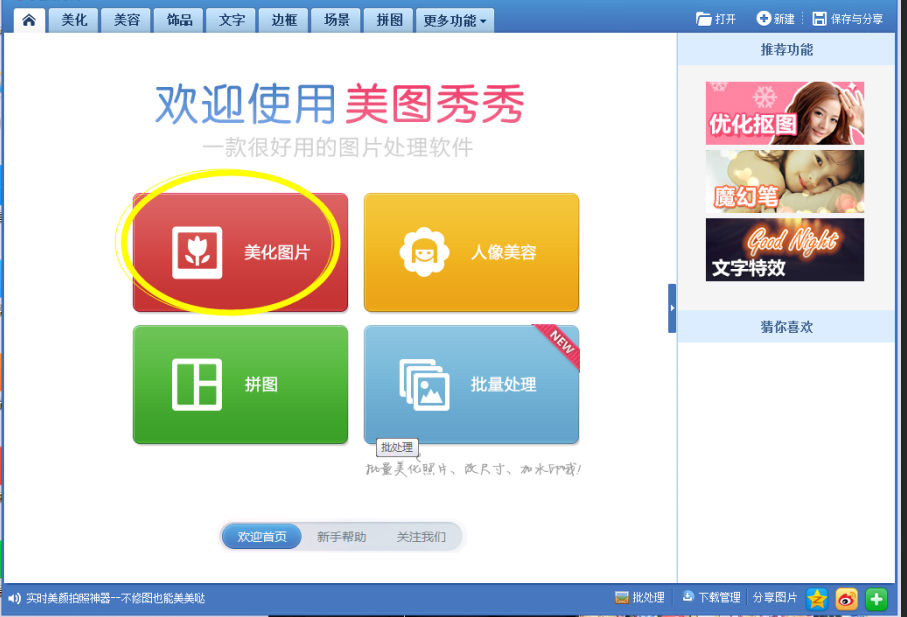Screen dimensions: 907x617
Task: Click the 推荐功能 panel header
Action: pyautogui.click(x=786, y=50)
